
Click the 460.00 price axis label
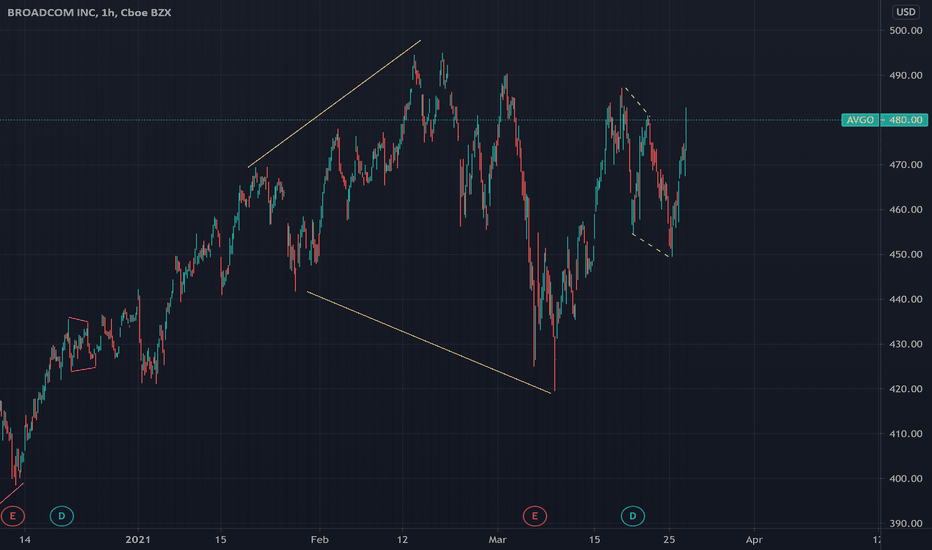point(905,209)
